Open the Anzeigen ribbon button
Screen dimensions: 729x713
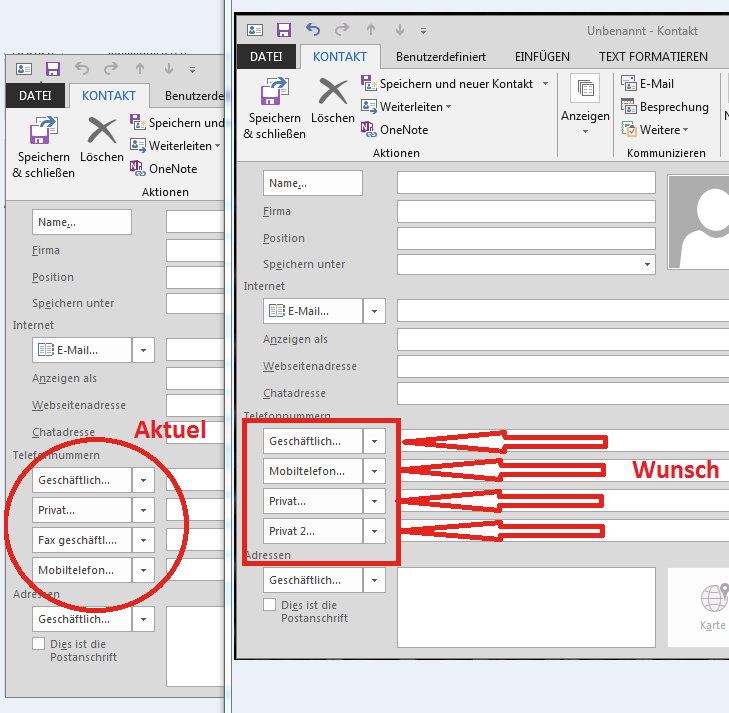(x=585, y=102)
